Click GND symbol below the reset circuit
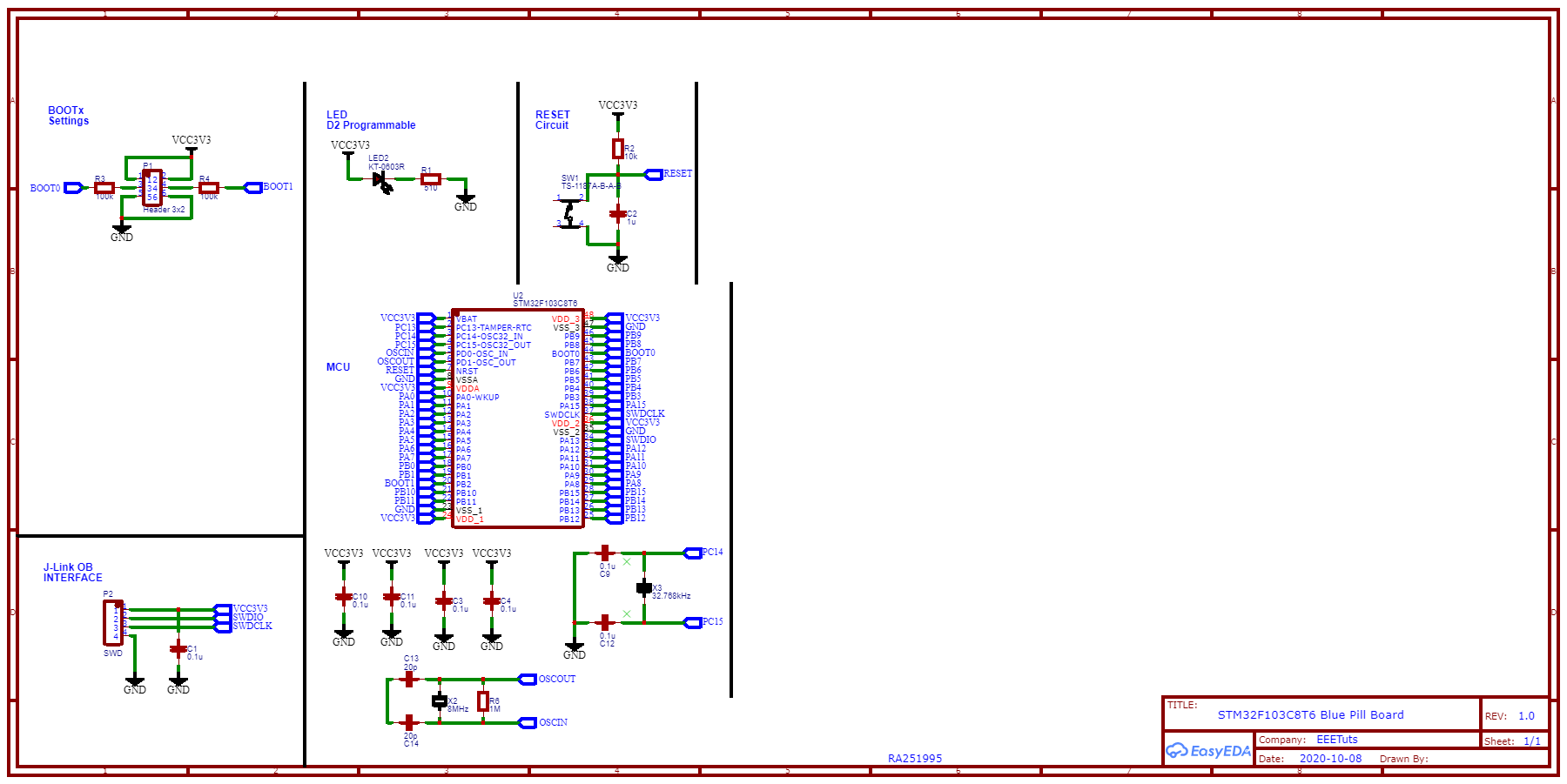 tap(617, 263)
